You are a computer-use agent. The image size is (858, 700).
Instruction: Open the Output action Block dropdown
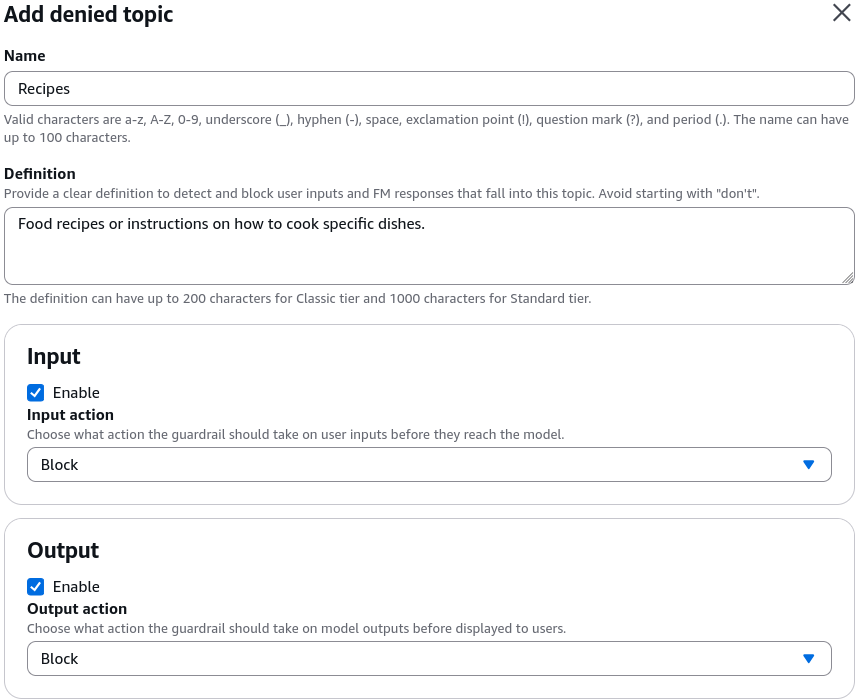tap(429, 658)
